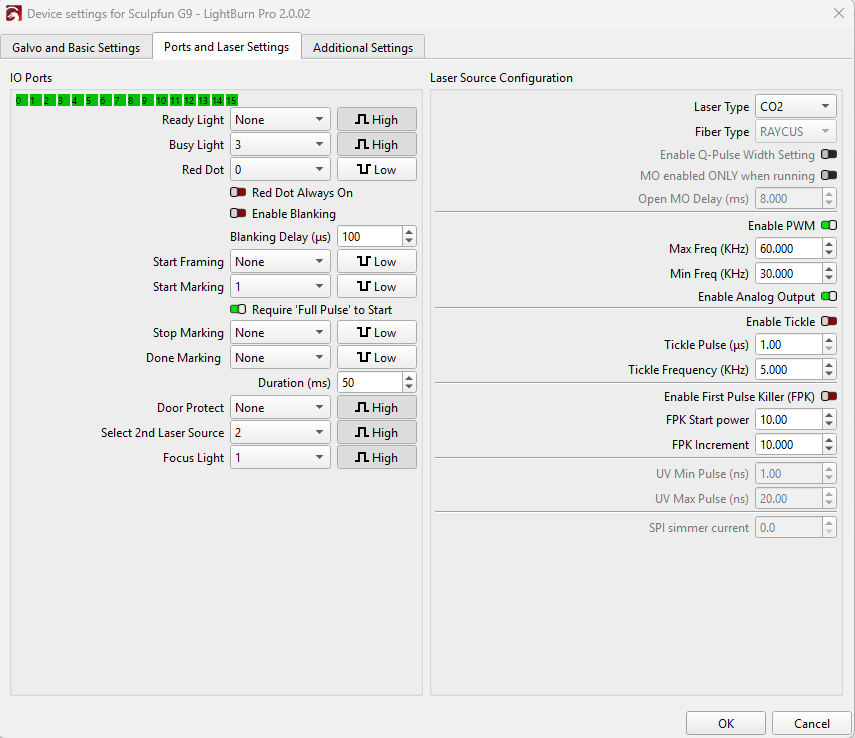The height and width of the screenshot is (738, 855).
Task: Toggle Stop Marking polarity Low button
Action: pos(376,333)
